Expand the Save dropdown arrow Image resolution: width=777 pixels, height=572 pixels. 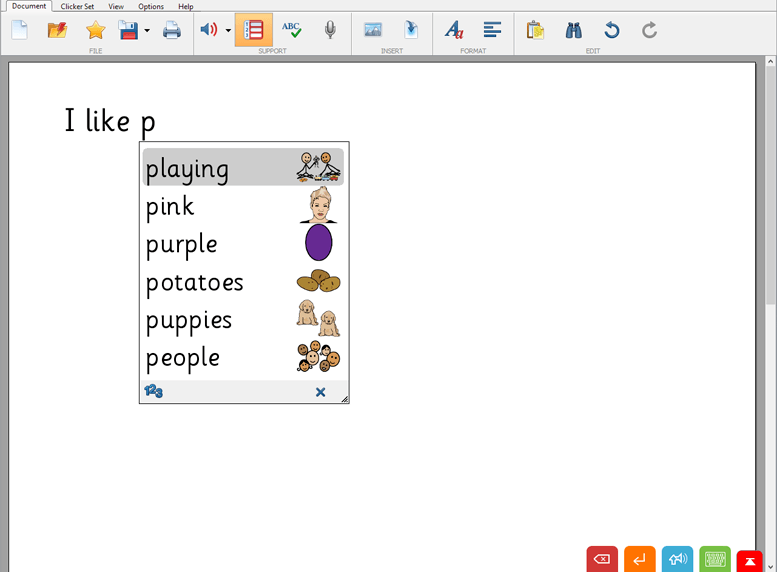point(147,30)
